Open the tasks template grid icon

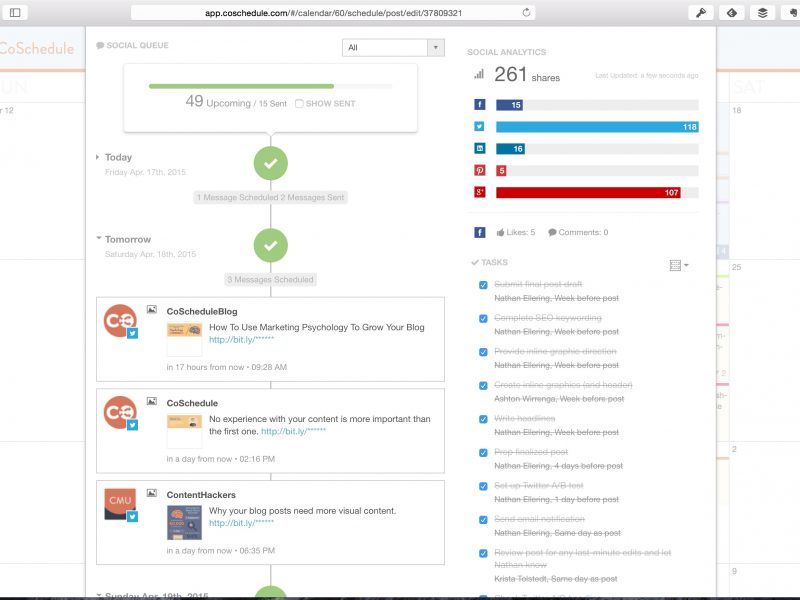click(677, 265)
